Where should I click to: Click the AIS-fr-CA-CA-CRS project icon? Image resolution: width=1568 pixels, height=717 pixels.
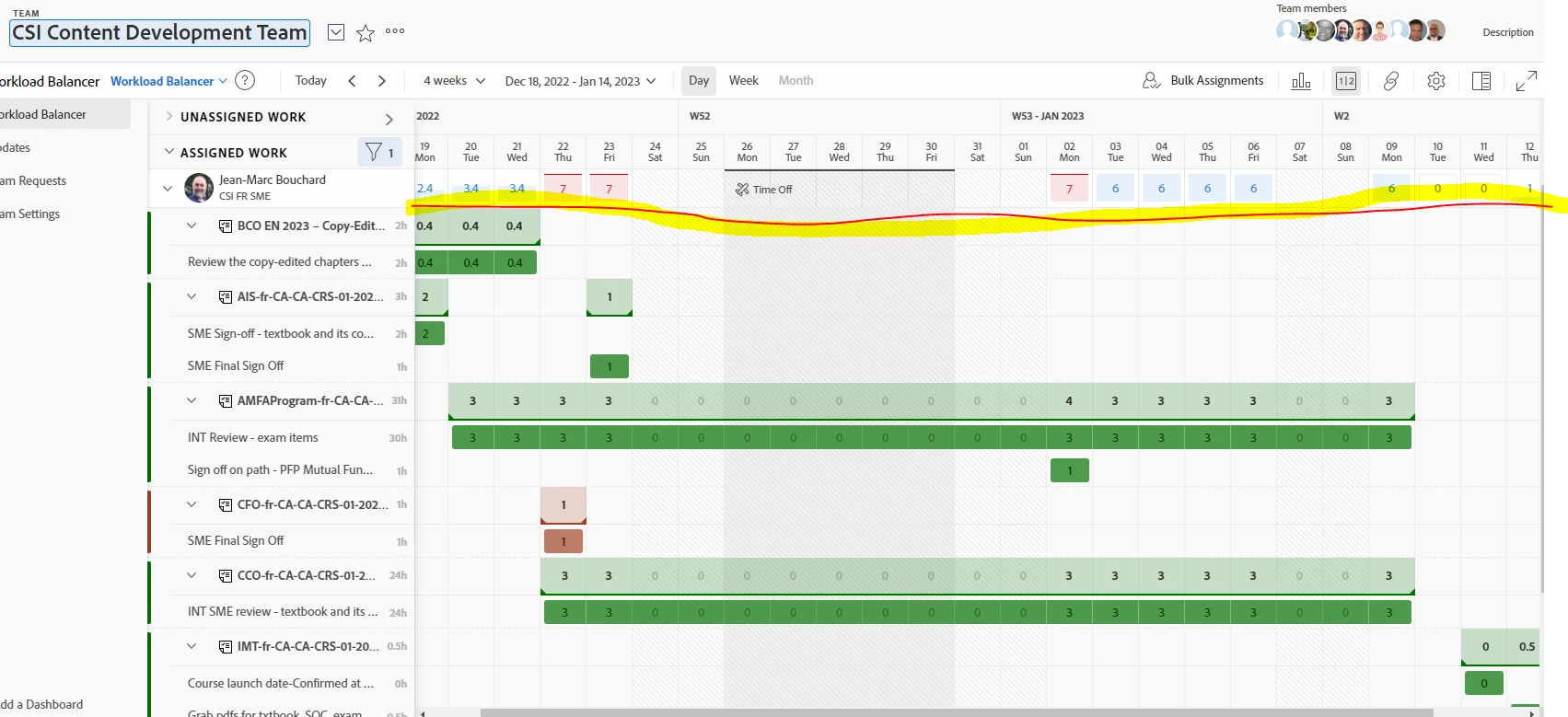point(226,296)
